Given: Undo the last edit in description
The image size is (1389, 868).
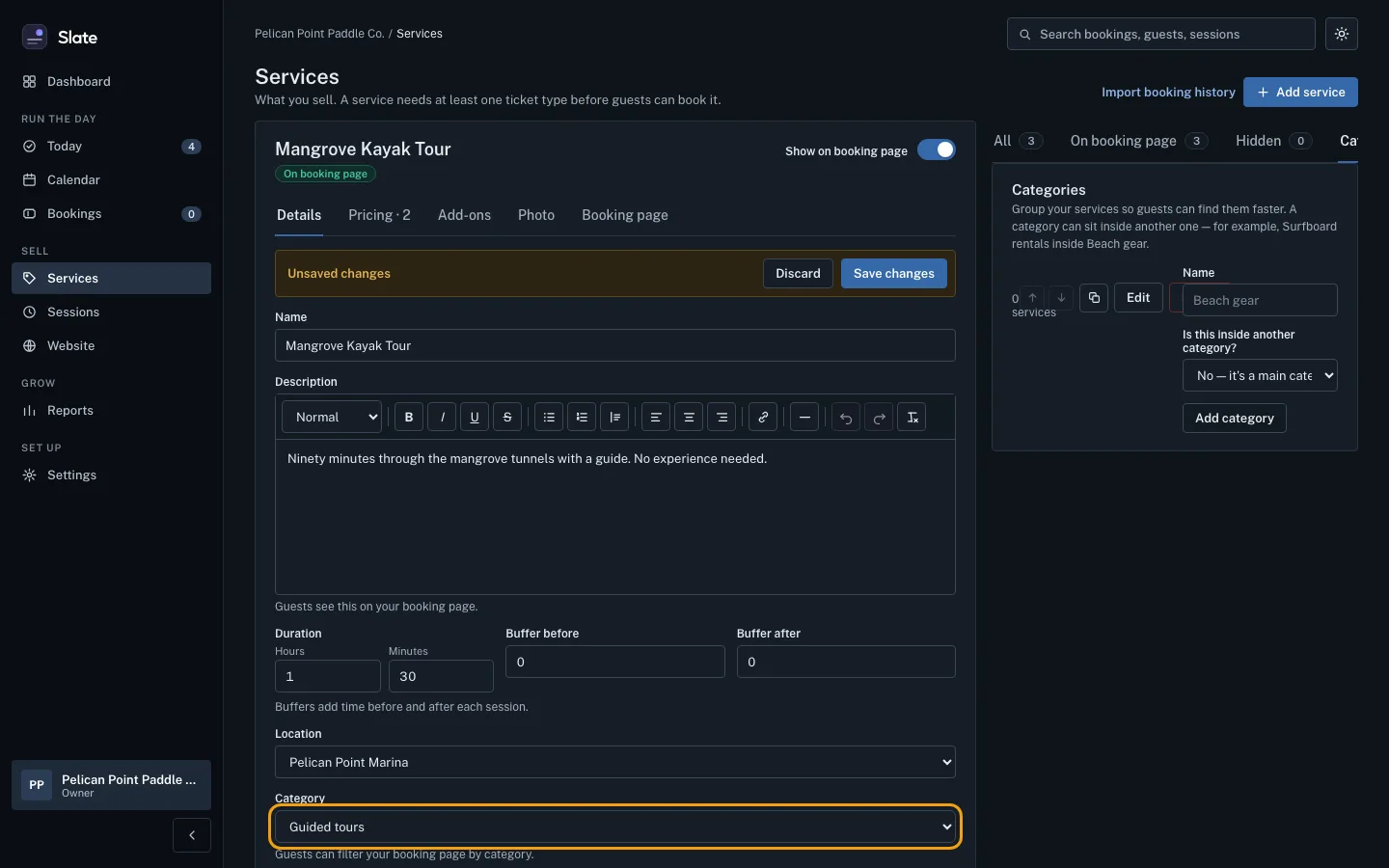Looking at the screenshot, I should tap(846, 417).
